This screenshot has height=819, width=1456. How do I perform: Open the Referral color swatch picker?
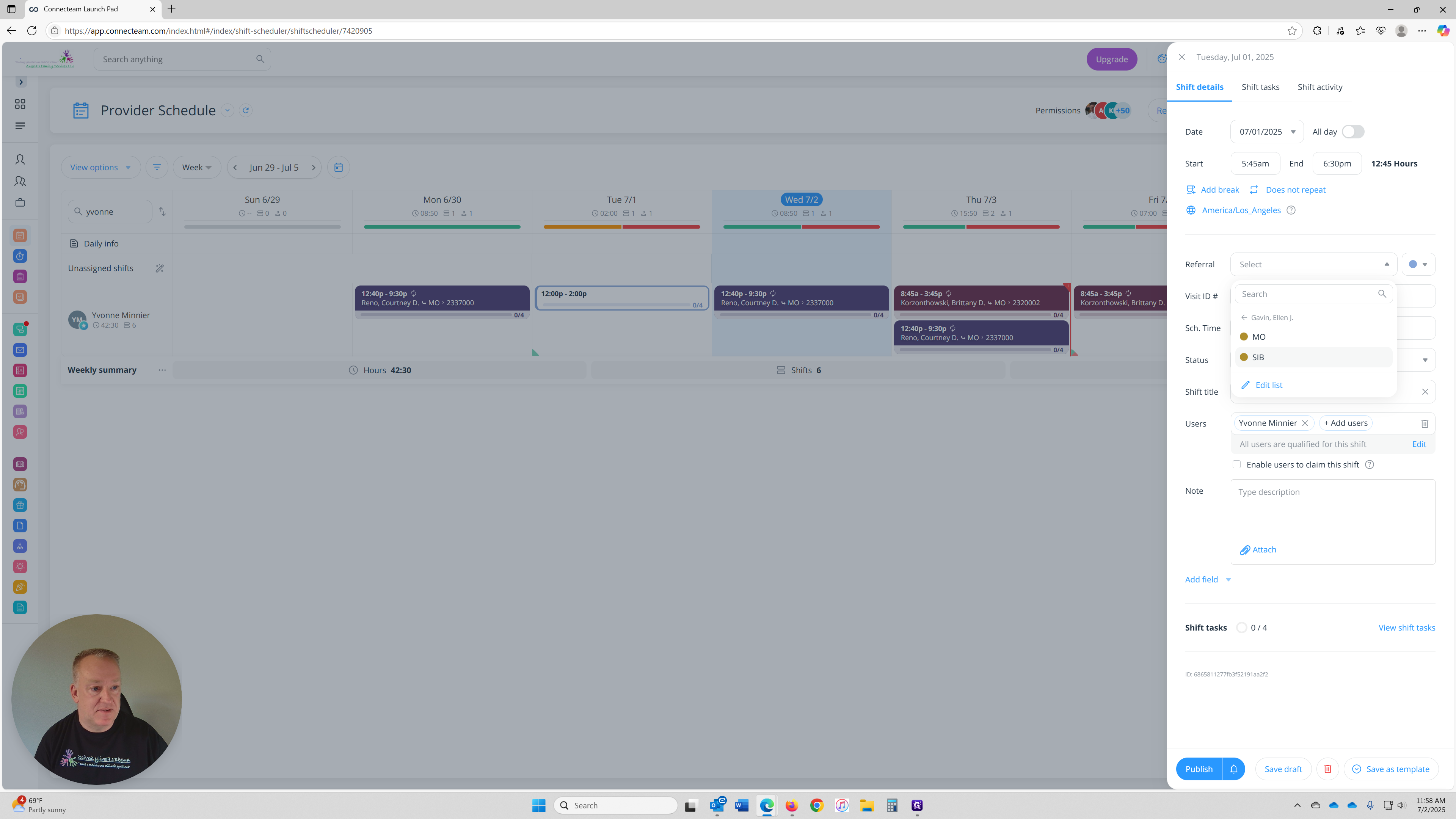click(x=1418, y=265)
